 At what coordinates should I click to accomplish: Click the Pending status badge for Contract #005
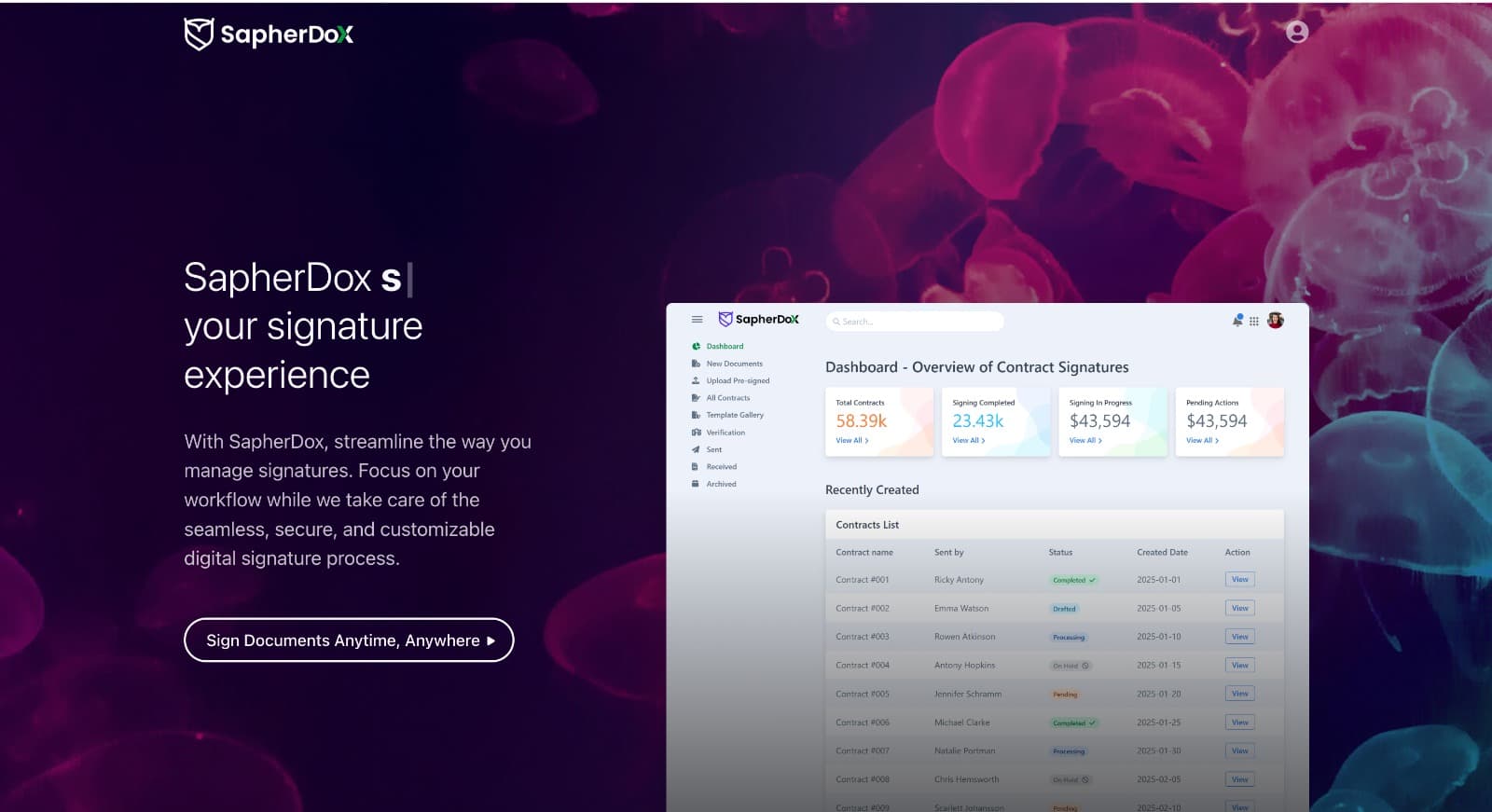coord(1065,695)
